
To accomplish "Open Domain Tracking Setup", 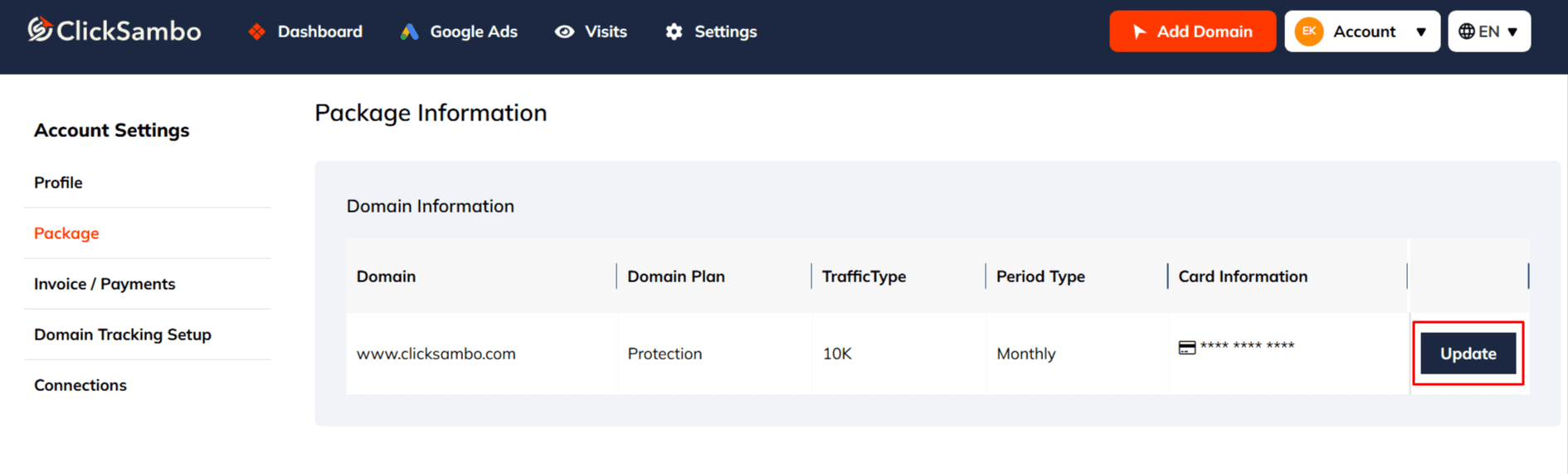I will point(123,335).
